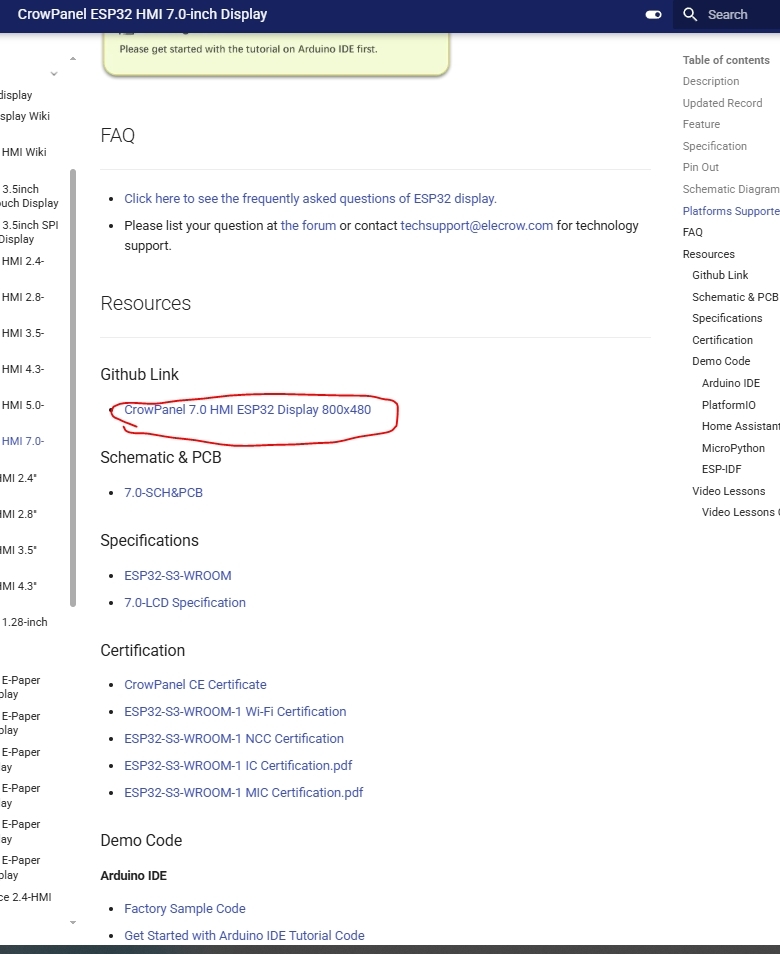Viewport: 780px width, 954px height.
Task: Open Factory Sample Code link
Action: tap(185, 908)
